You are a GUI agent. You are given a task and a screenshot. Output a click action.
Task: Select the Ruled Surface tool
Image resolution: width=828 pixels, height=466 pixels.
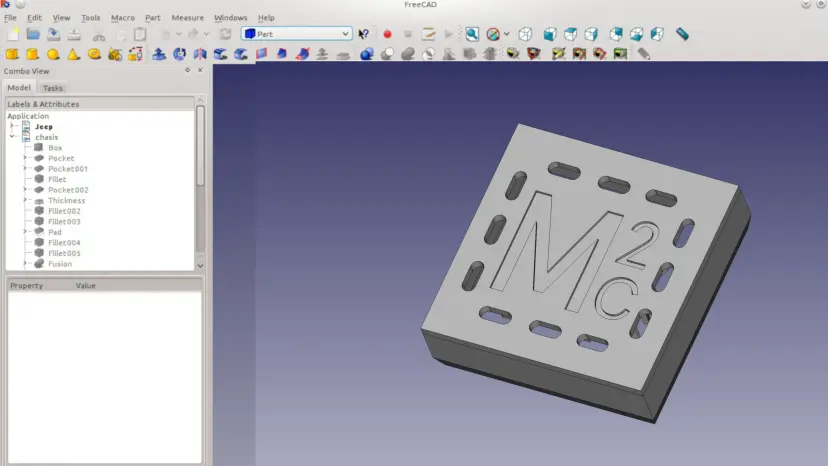261,54
